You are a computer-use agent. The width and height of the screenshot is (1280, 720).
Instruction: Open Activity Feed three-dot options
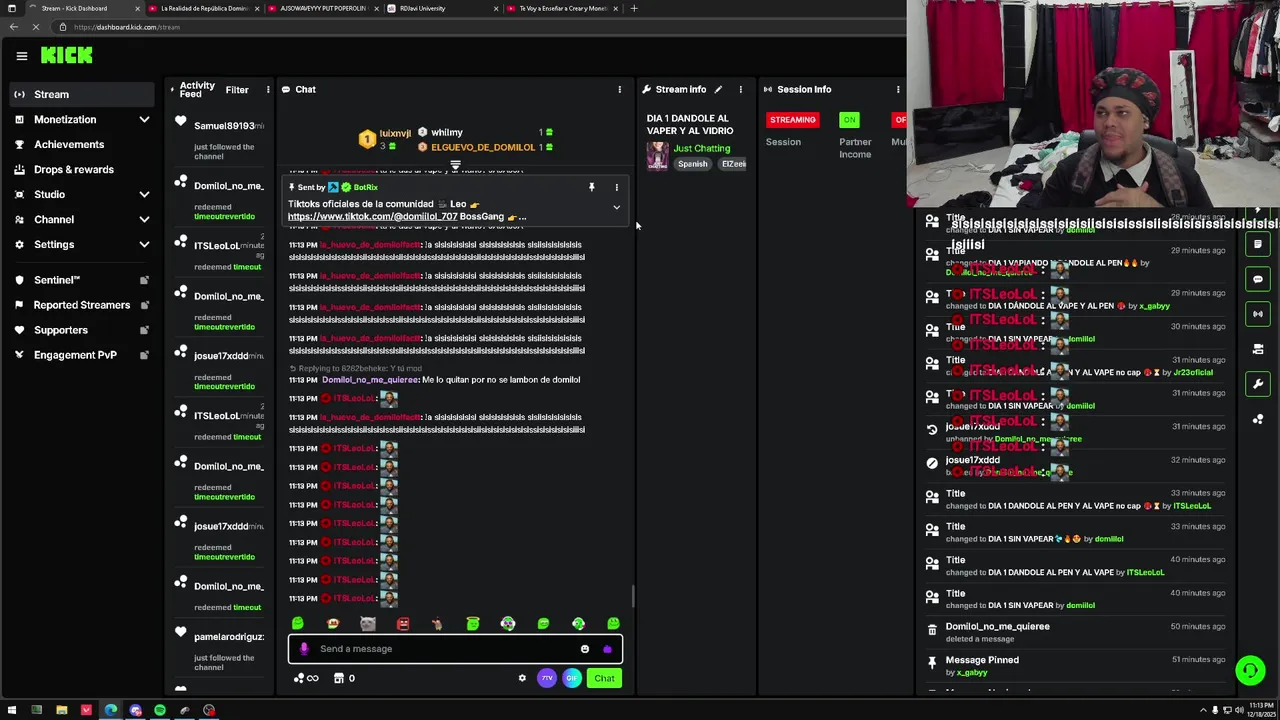coord(268,90)
